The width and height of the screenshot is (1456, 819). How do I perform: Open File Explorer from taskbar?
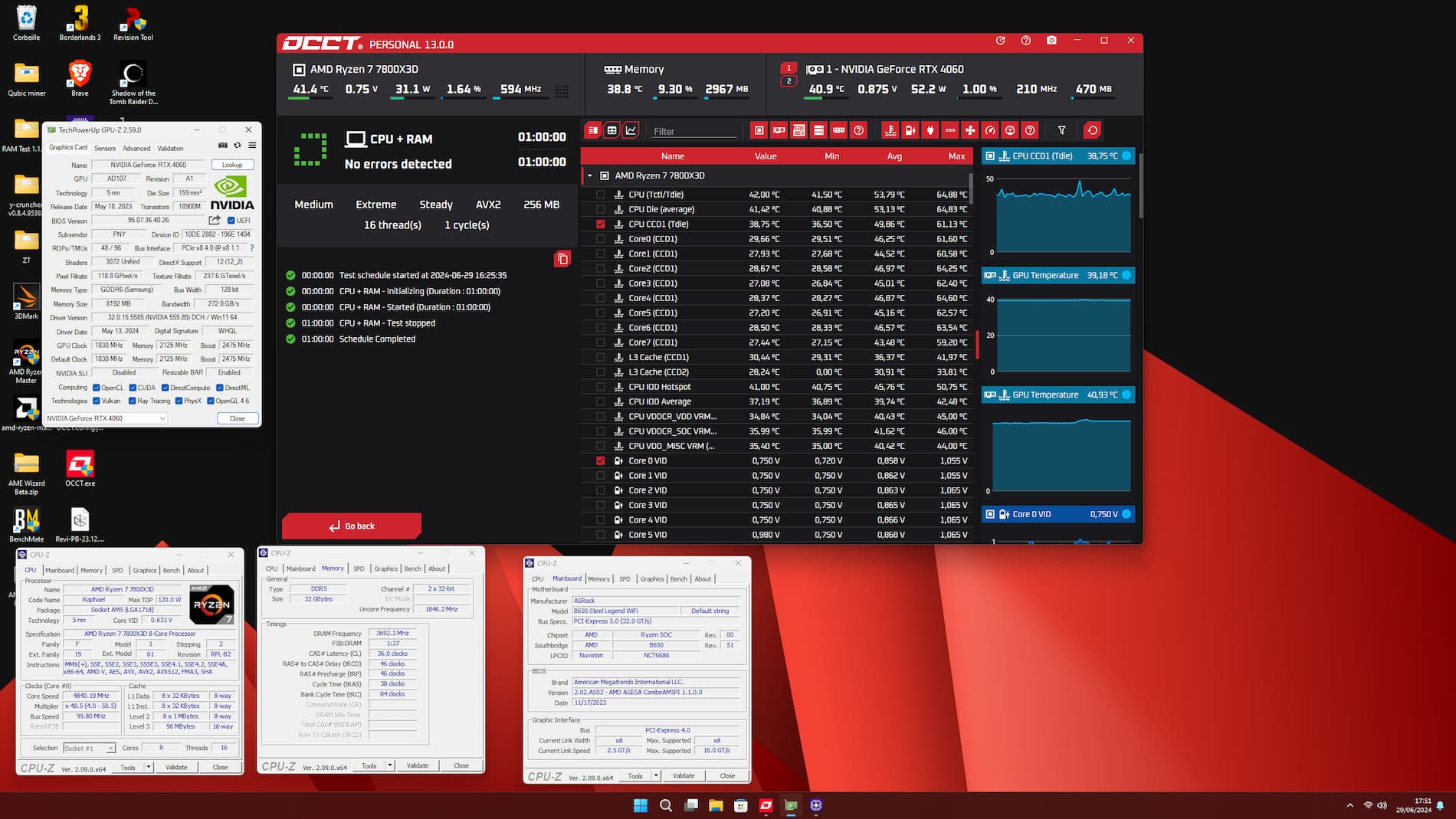716,805
